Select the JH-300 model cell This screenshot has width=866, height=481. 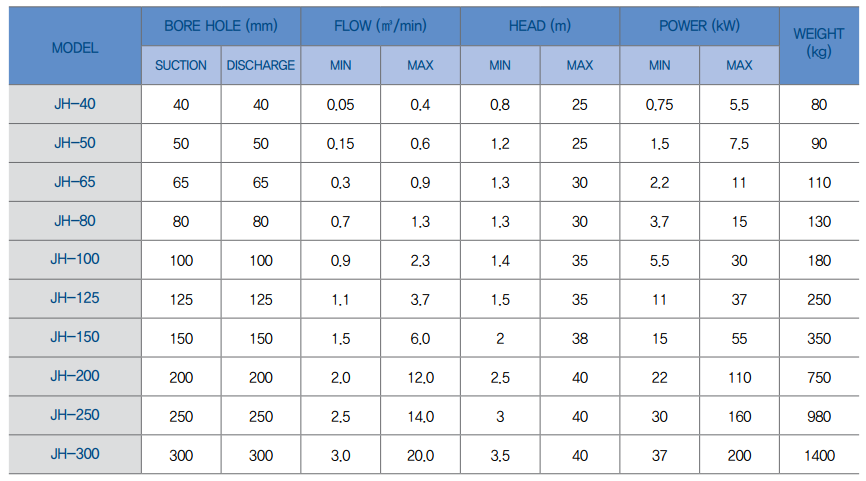pos(75,455)
